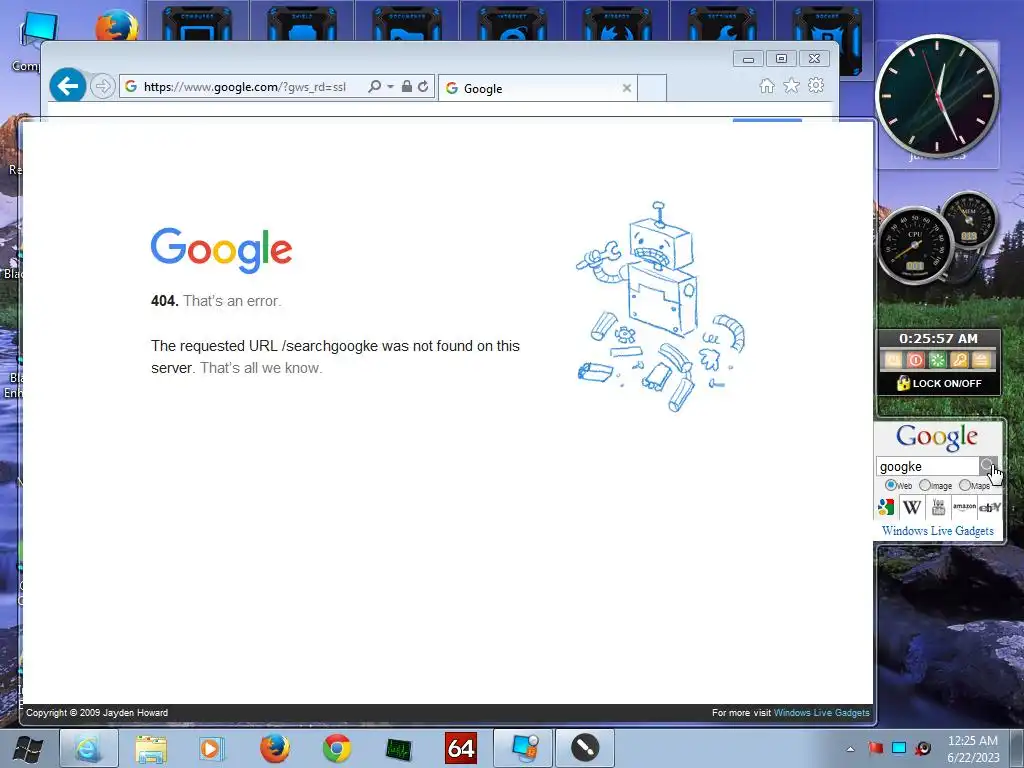1024x768 pixels.
Task: Open the red 64 app on the taskbar
Action: [x=460, y=748]
